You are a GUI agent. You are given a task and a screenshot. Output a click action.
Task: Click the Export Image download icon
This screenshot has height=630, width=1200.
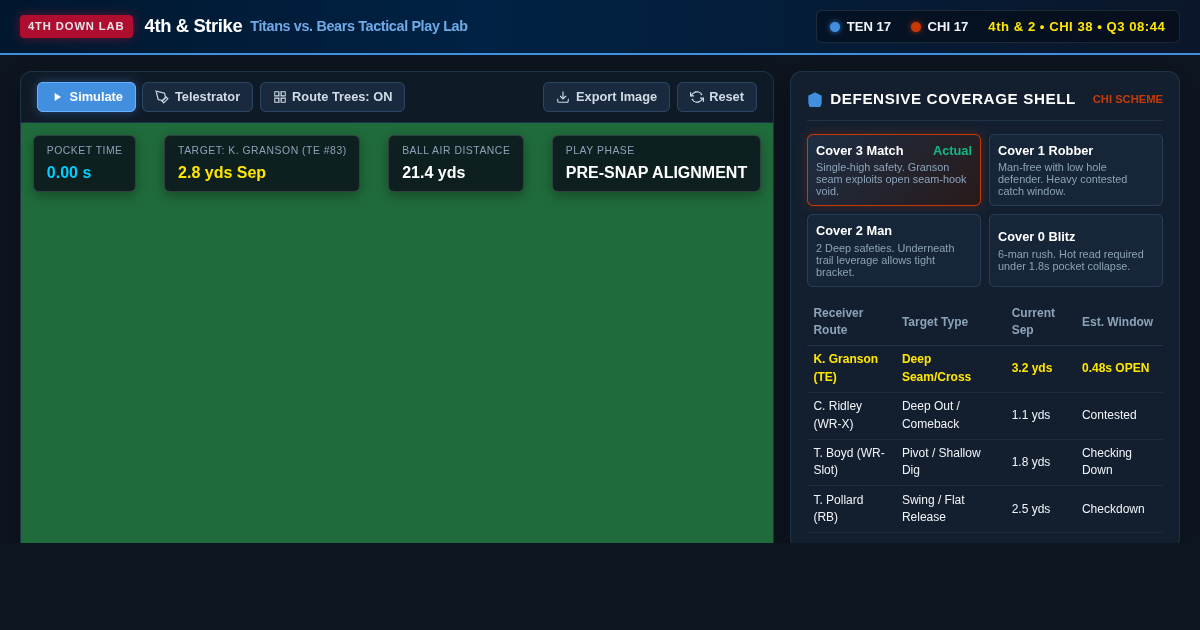[563, 97]
